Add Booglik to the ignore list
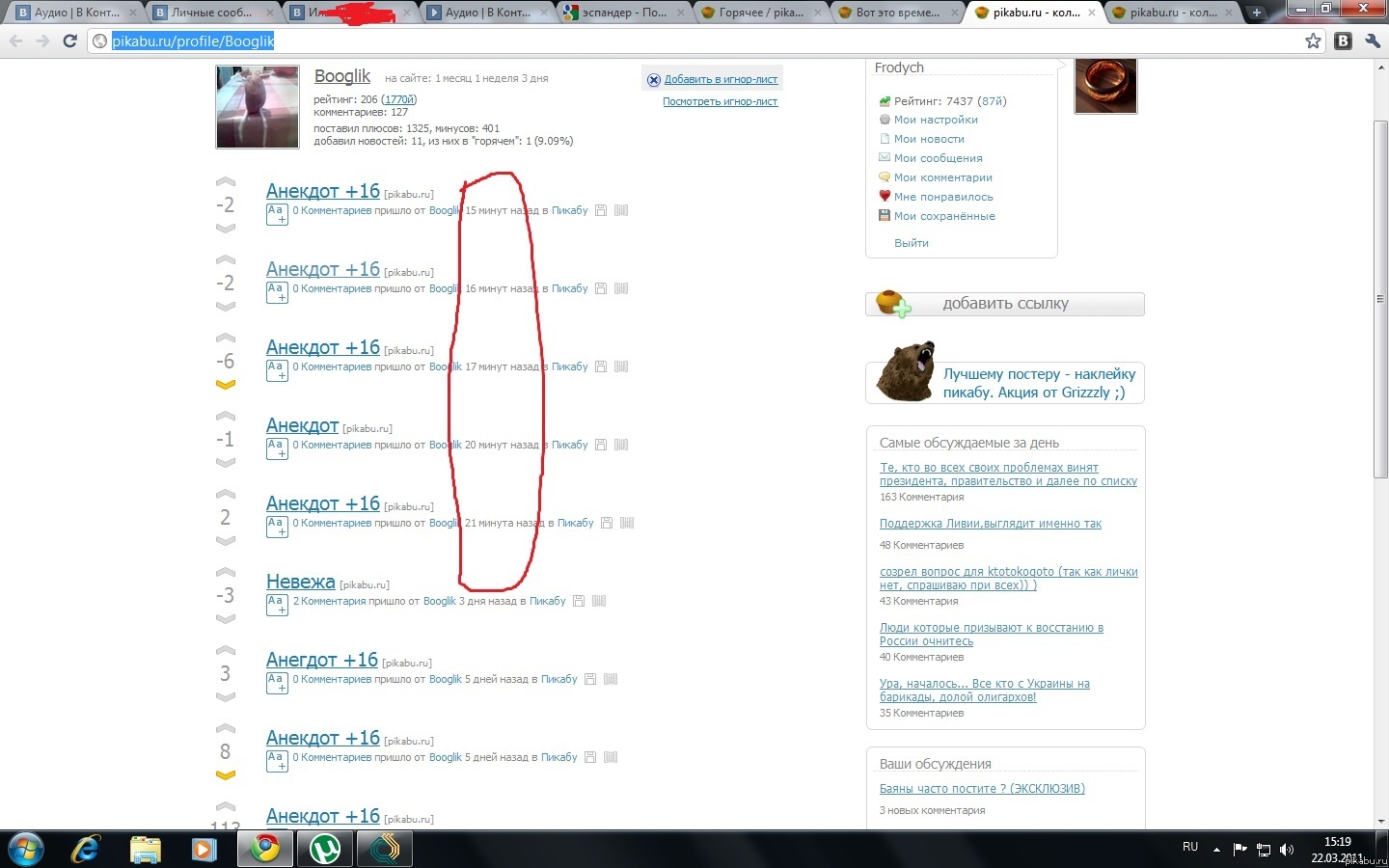Viewport: 1389px width, 868px height. click(x=720, y=79)
